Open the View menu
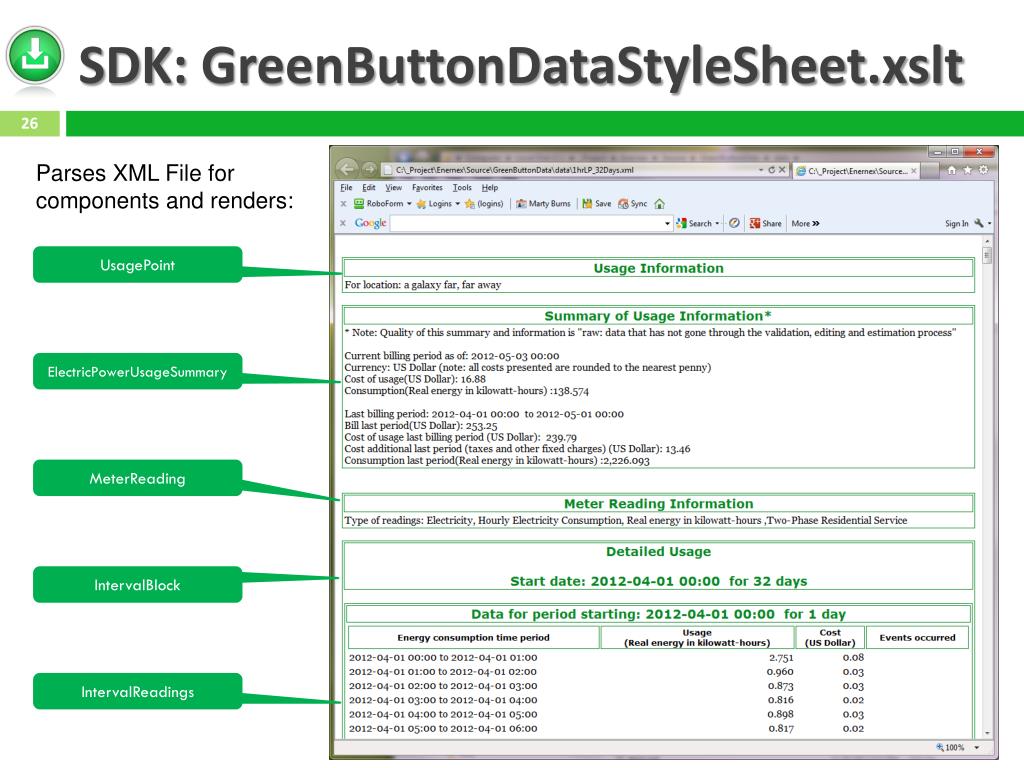 tap(394, 187)
